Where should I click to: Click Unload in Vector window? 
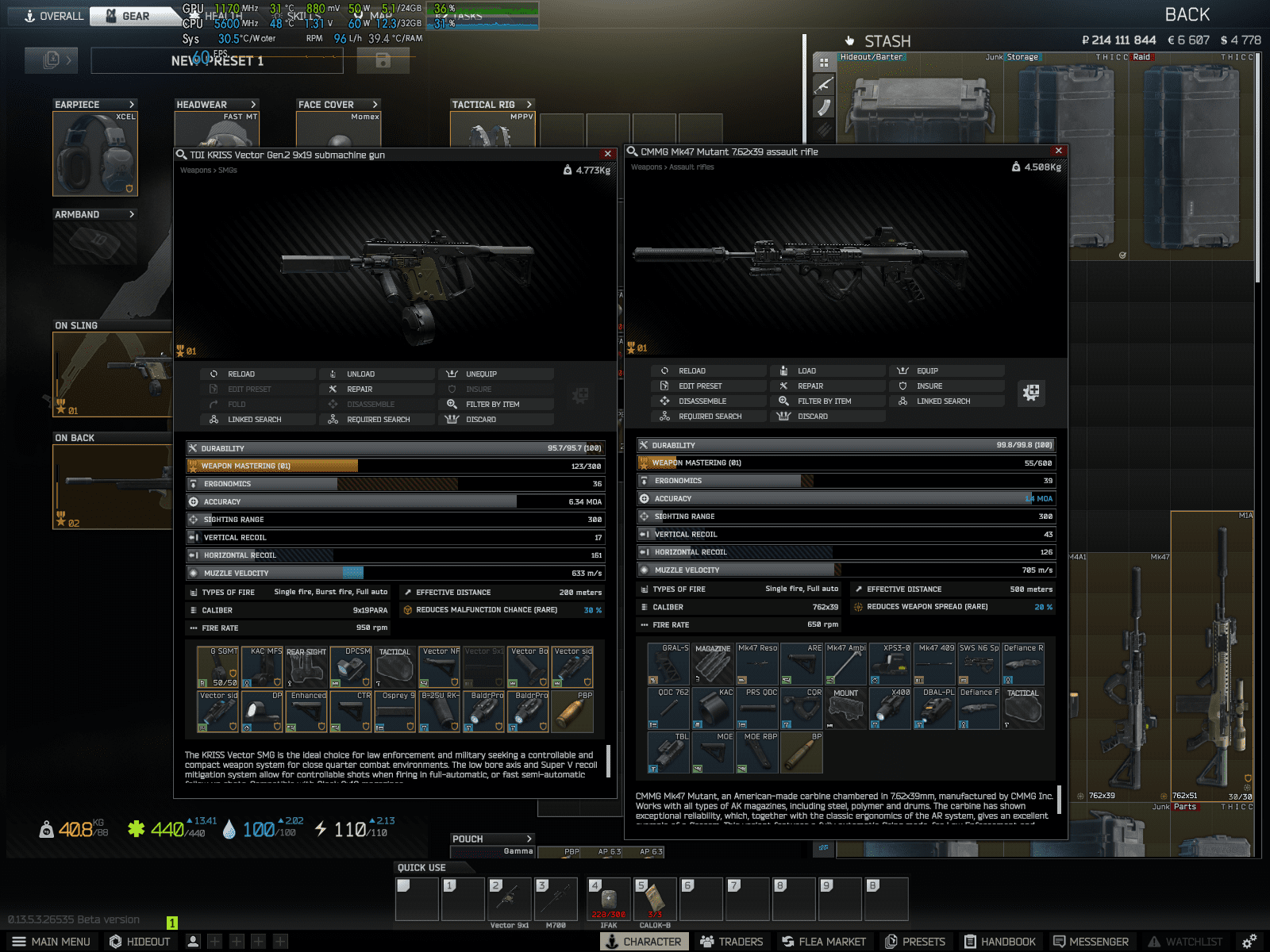click(x=377, y=374)
